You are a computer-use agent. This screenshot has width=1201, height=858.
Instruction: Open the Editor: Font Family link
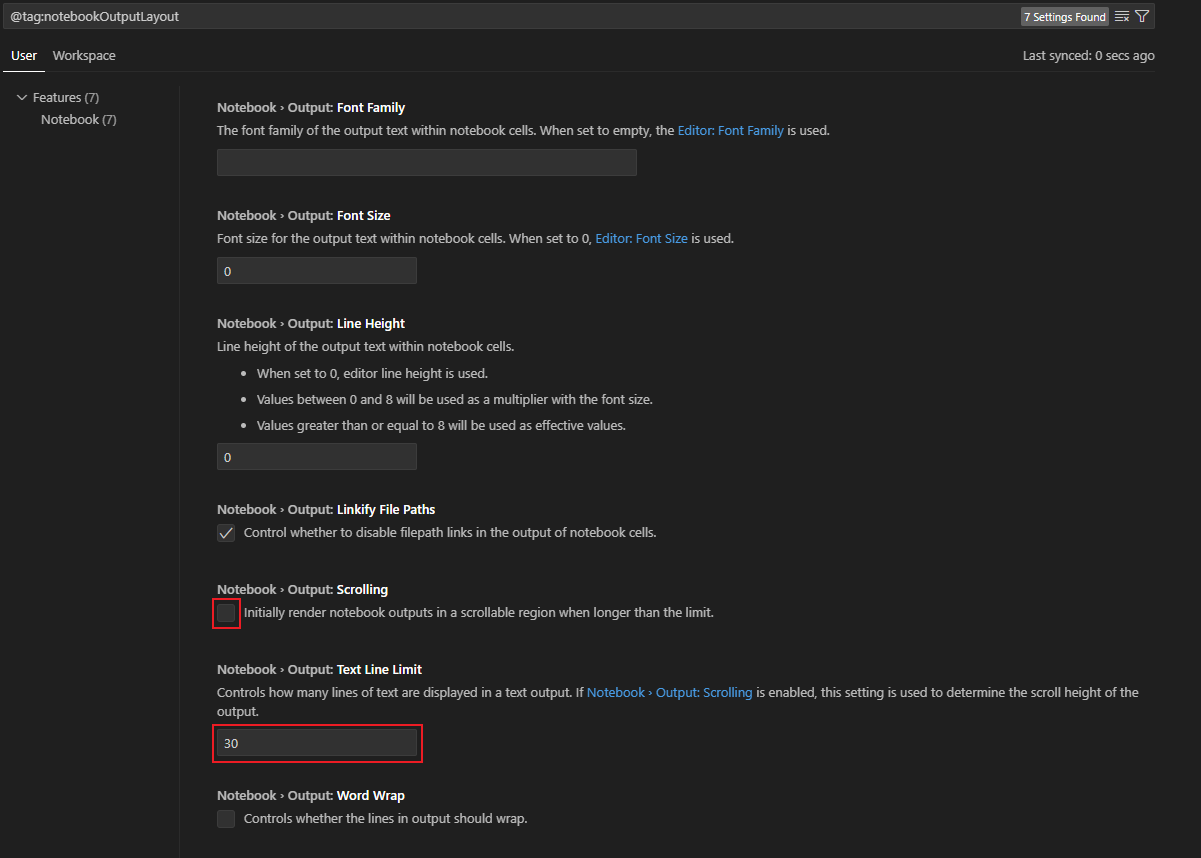point(730,130)
